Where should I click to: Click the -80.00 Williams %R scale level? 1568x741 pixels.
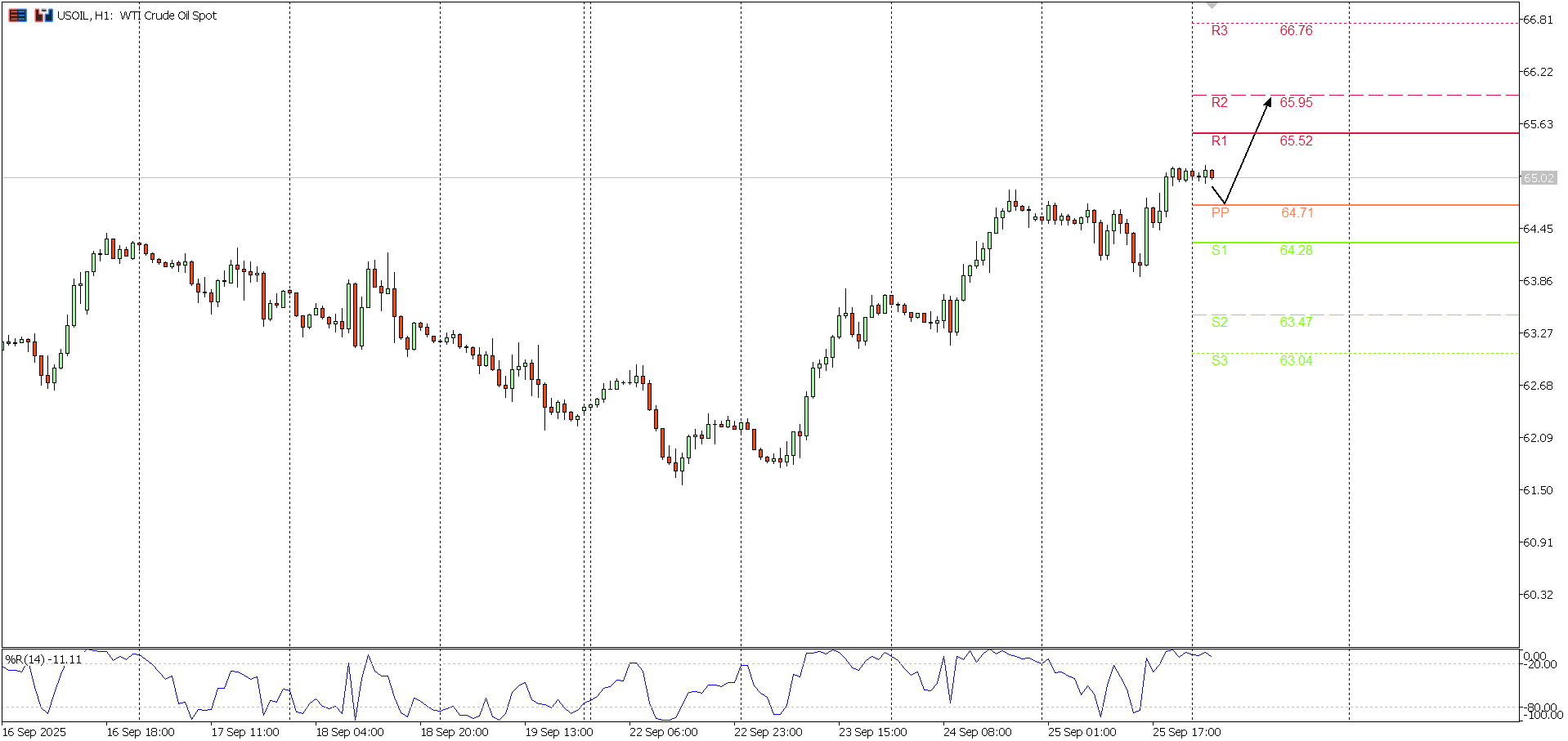[x=1539, y=708]
